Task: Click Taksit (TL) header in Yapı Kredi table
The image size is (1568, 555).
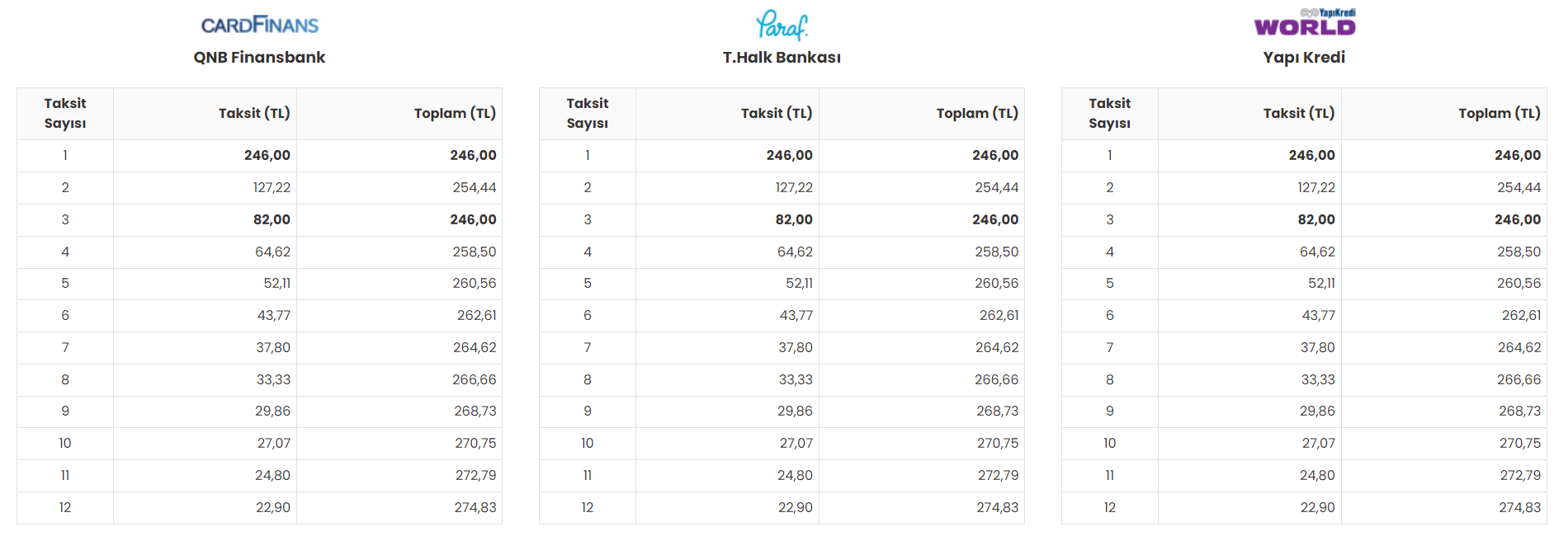Action: click(1299, 113)
